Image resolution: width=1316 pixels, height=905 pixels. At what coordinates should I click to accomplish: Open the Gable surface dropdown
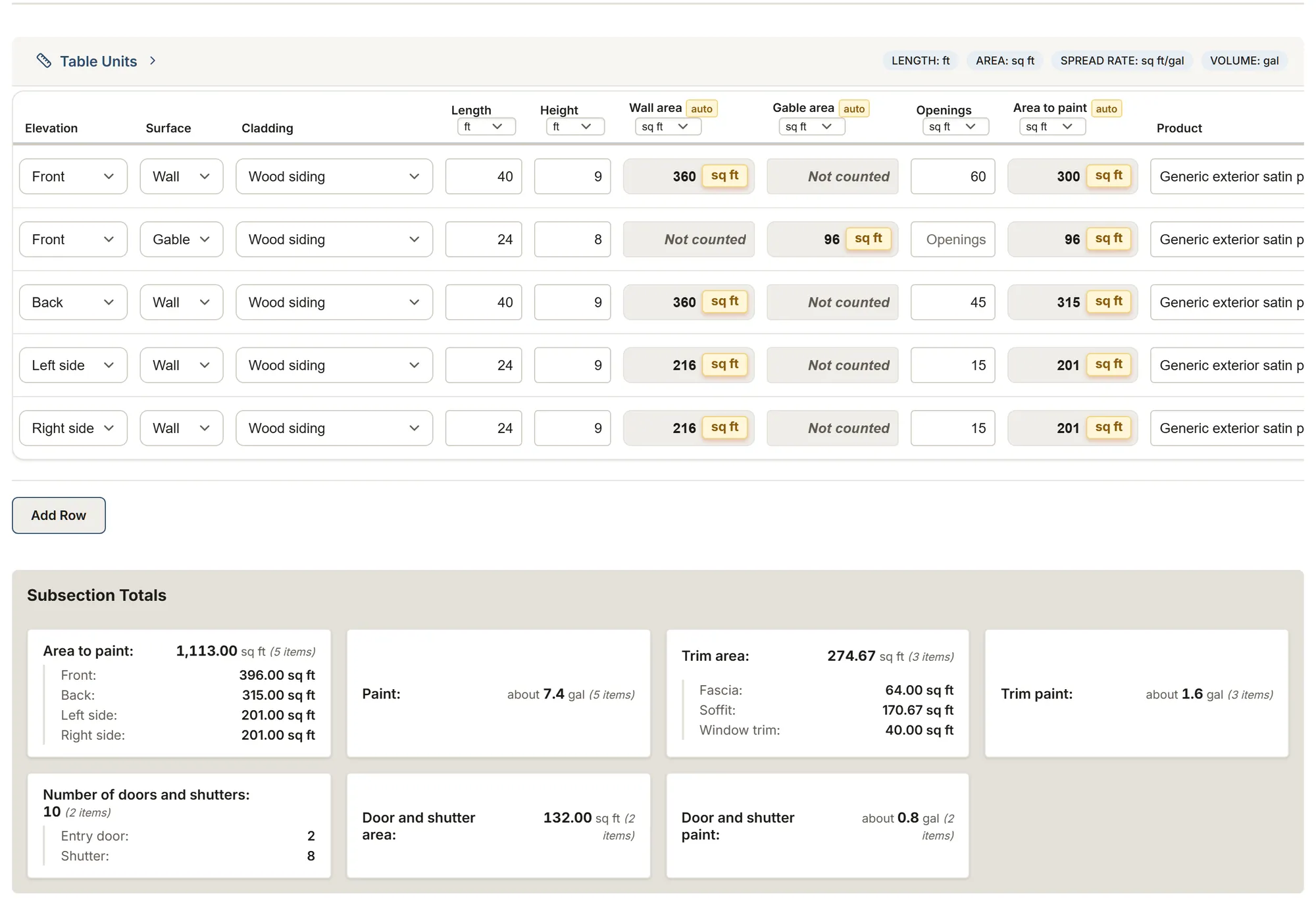[182, 240]
